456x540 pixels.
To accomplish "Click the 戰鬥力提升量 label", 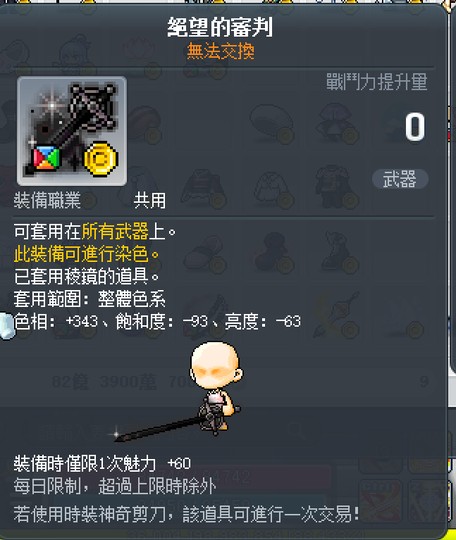I will tap(377, 82).
